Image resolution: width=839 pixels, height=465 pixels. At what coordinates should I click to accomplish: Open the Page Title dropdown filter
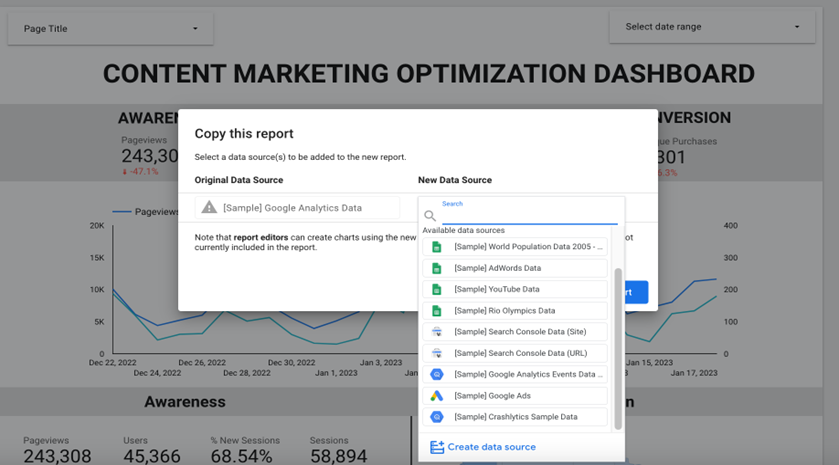110,29
